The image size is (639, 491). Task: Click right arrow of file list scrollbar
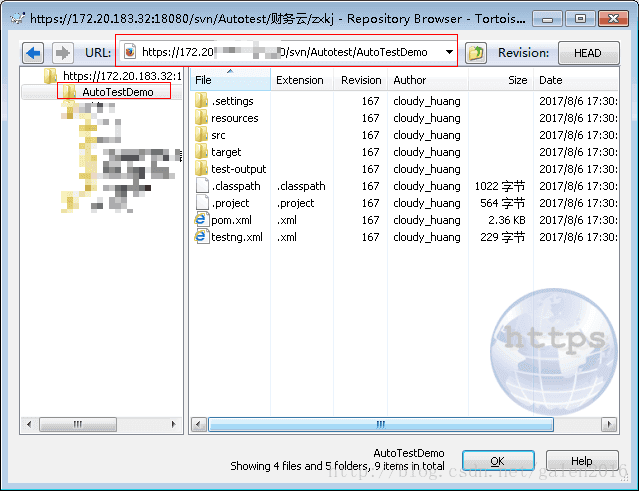point(609,424)
